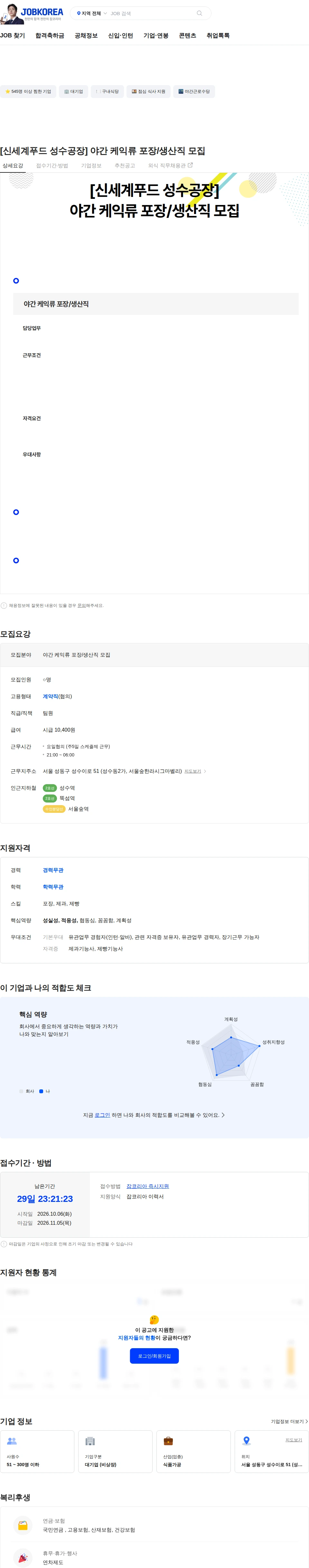Viewport: 309px width, 1568px height.
Task: Click the 2호선 badge next to 성수역
Action: click(50, 788)
